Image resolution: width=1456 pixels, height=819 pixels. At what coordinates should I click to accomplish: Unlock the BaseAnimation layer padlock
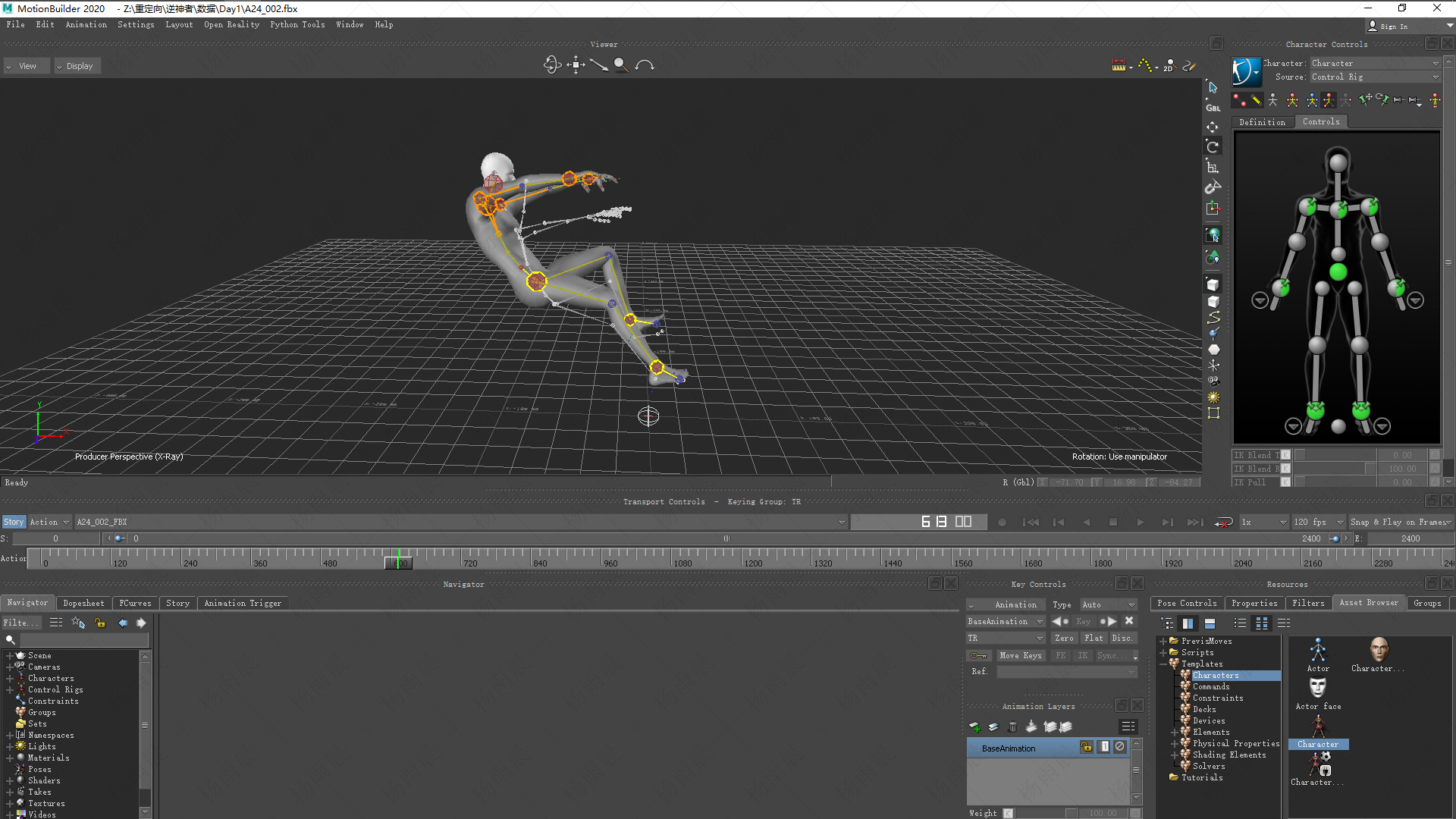click(x=1086, y=747)
